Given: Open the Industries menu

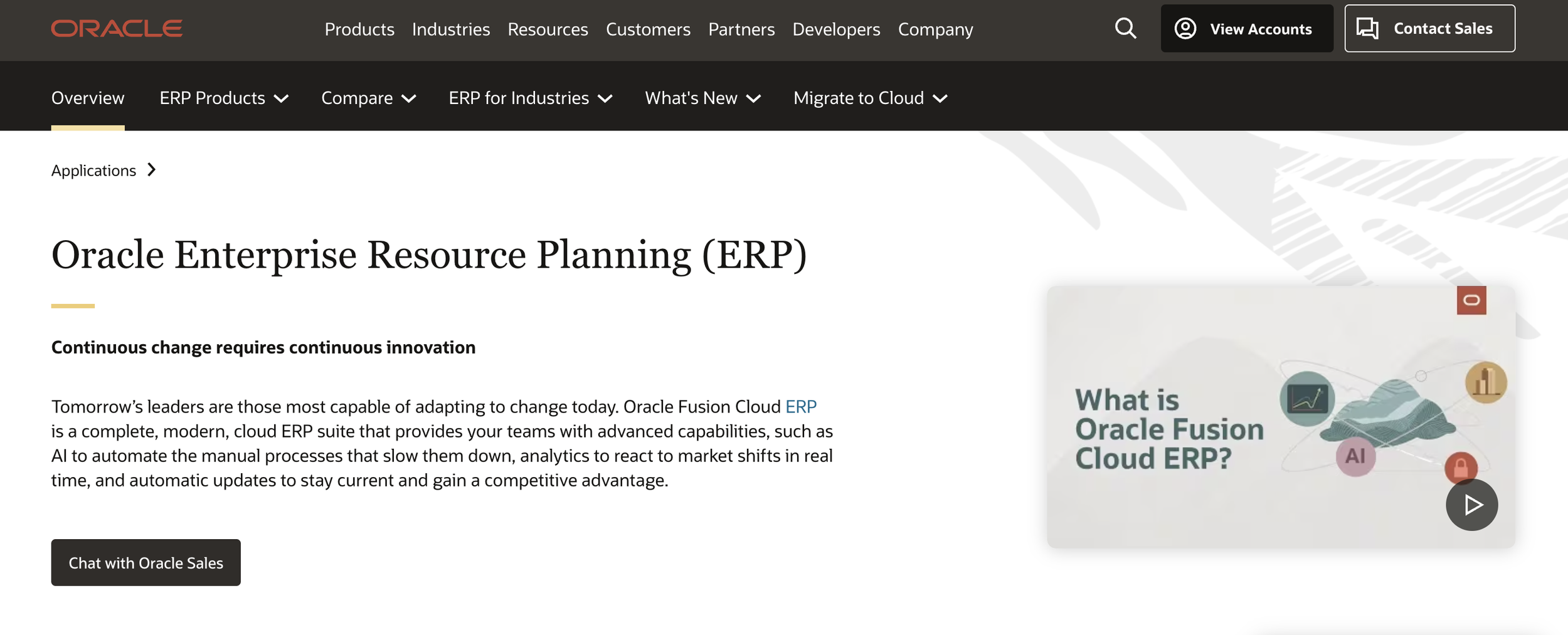Looking at the screenshot, I should (451, 29).
